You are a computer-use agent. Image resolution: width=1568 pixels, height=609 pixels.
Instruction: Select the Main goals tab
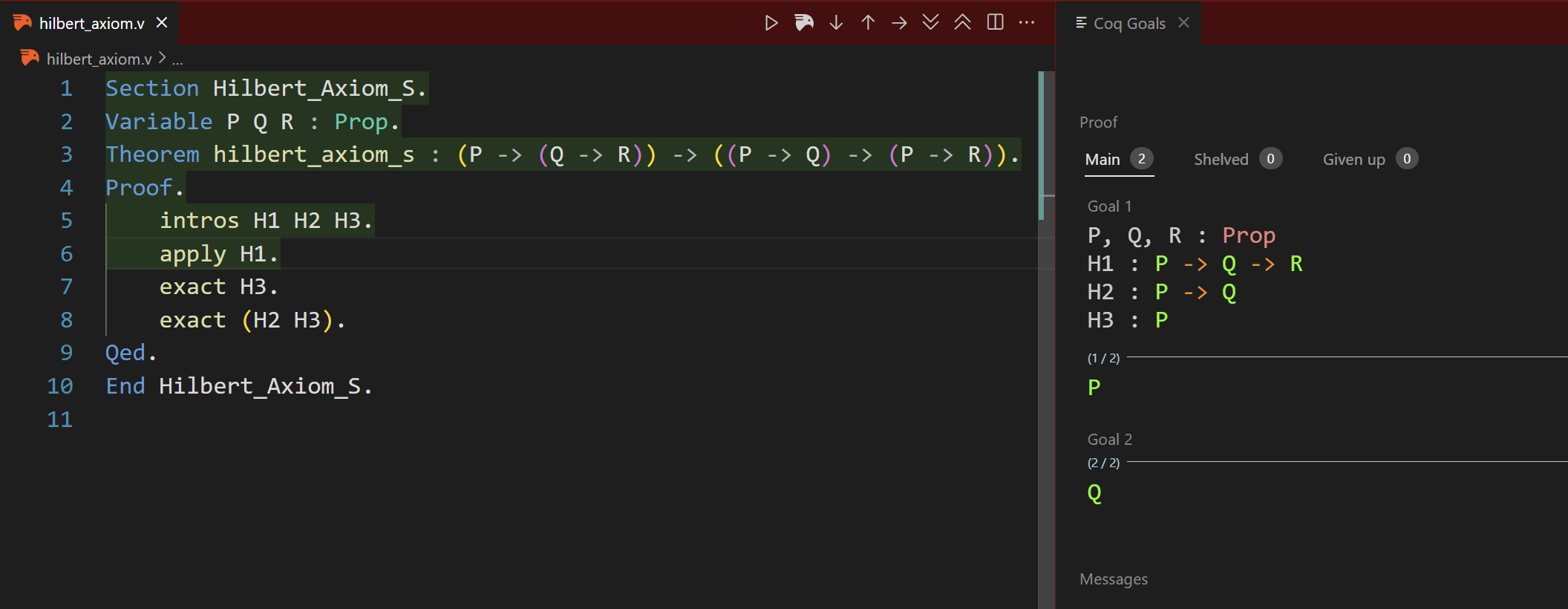click(x=1102, y=160)
